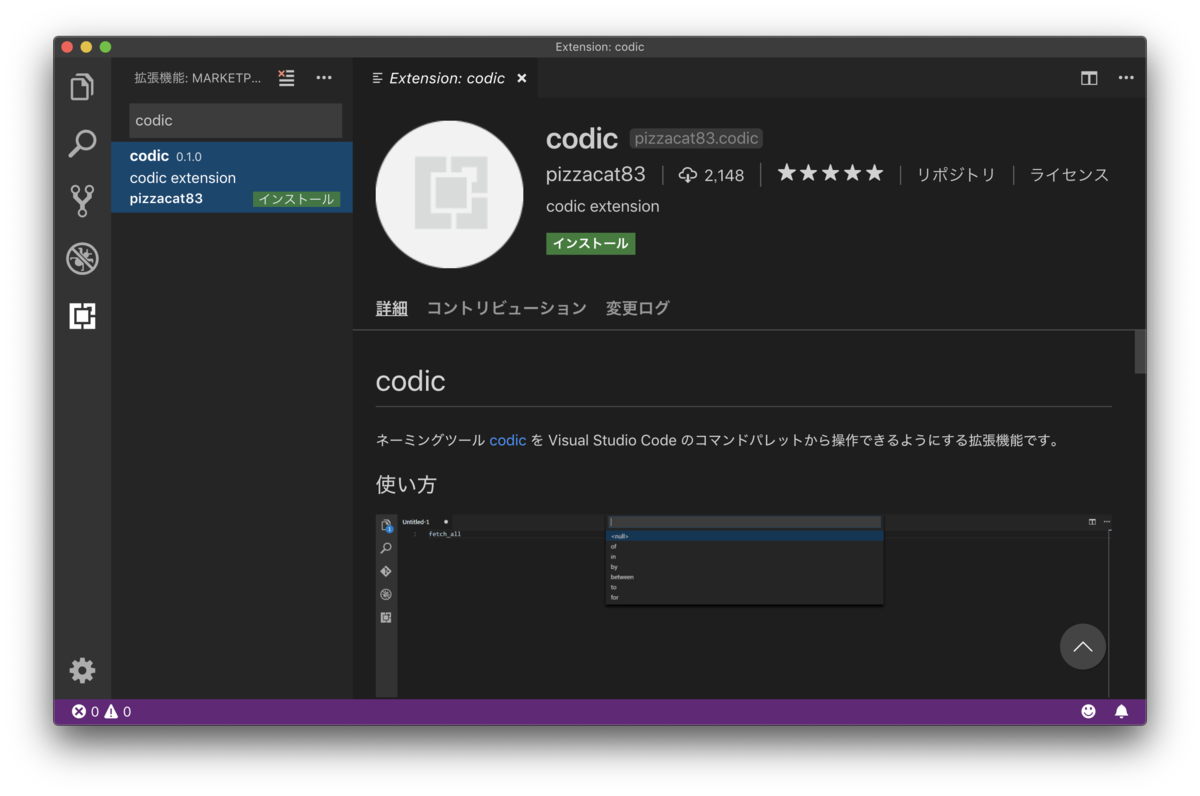
Task: Open the feedback smiley icon
Action: (1089, 712)
